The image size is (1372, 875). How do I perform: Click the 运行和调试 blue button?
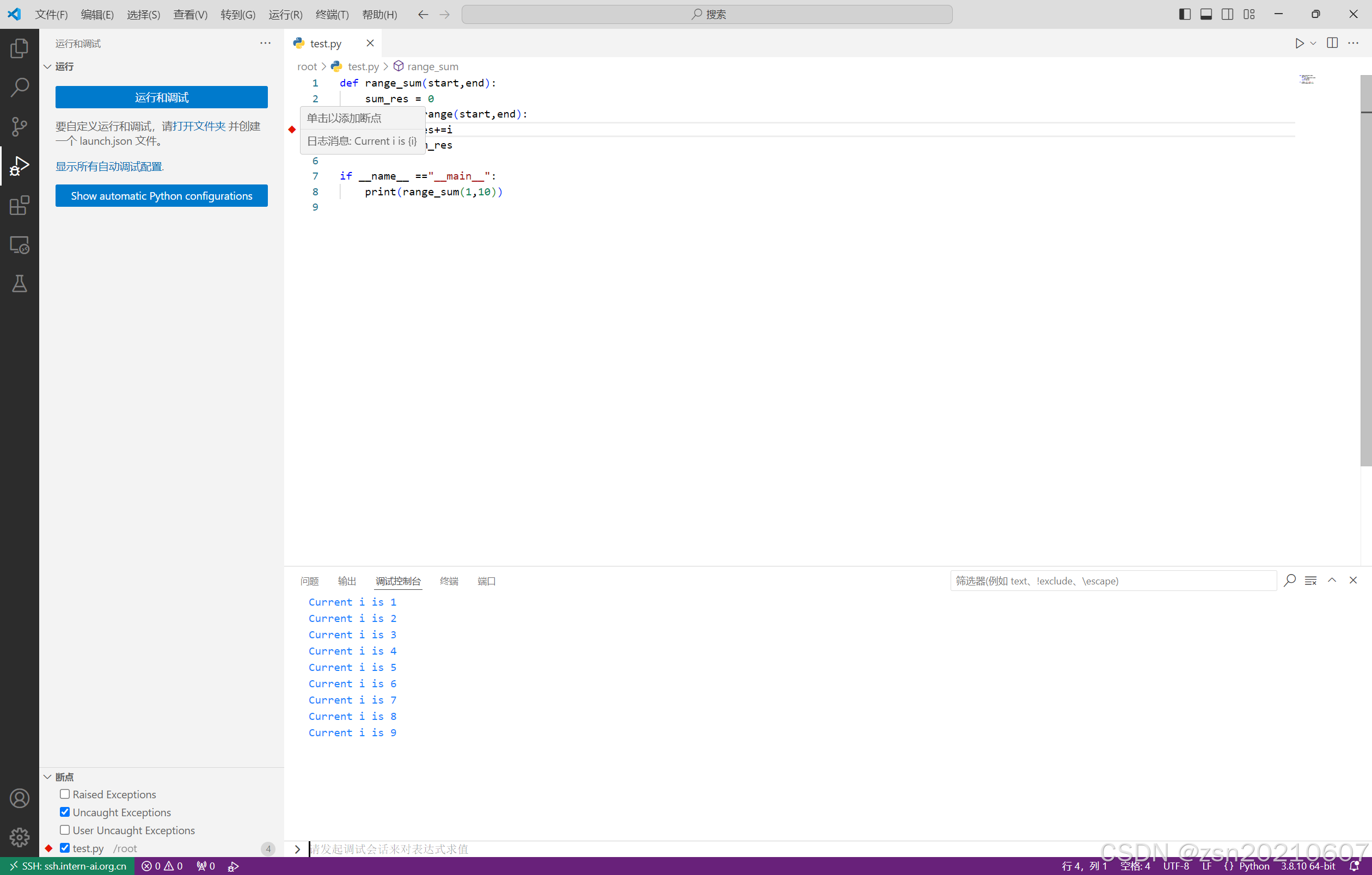[161, 97]
